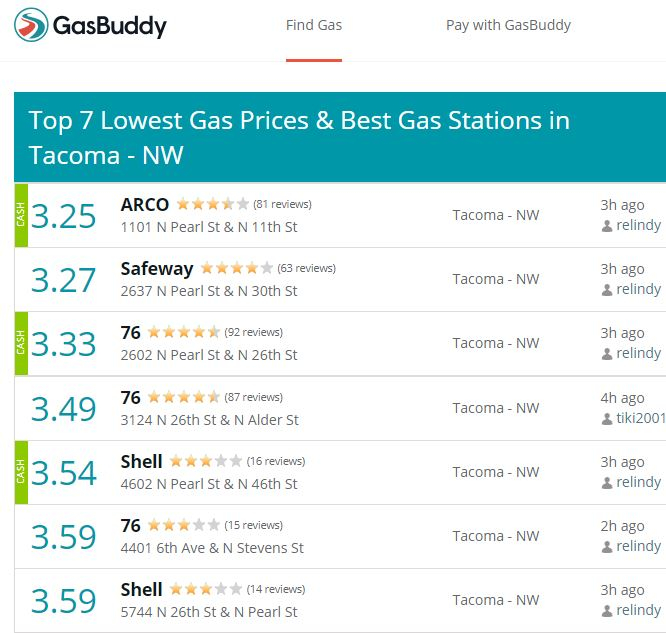The image size is (666, 633).
Task: Click star rating of Shell with 14 reviews
Action: [206, 589]
